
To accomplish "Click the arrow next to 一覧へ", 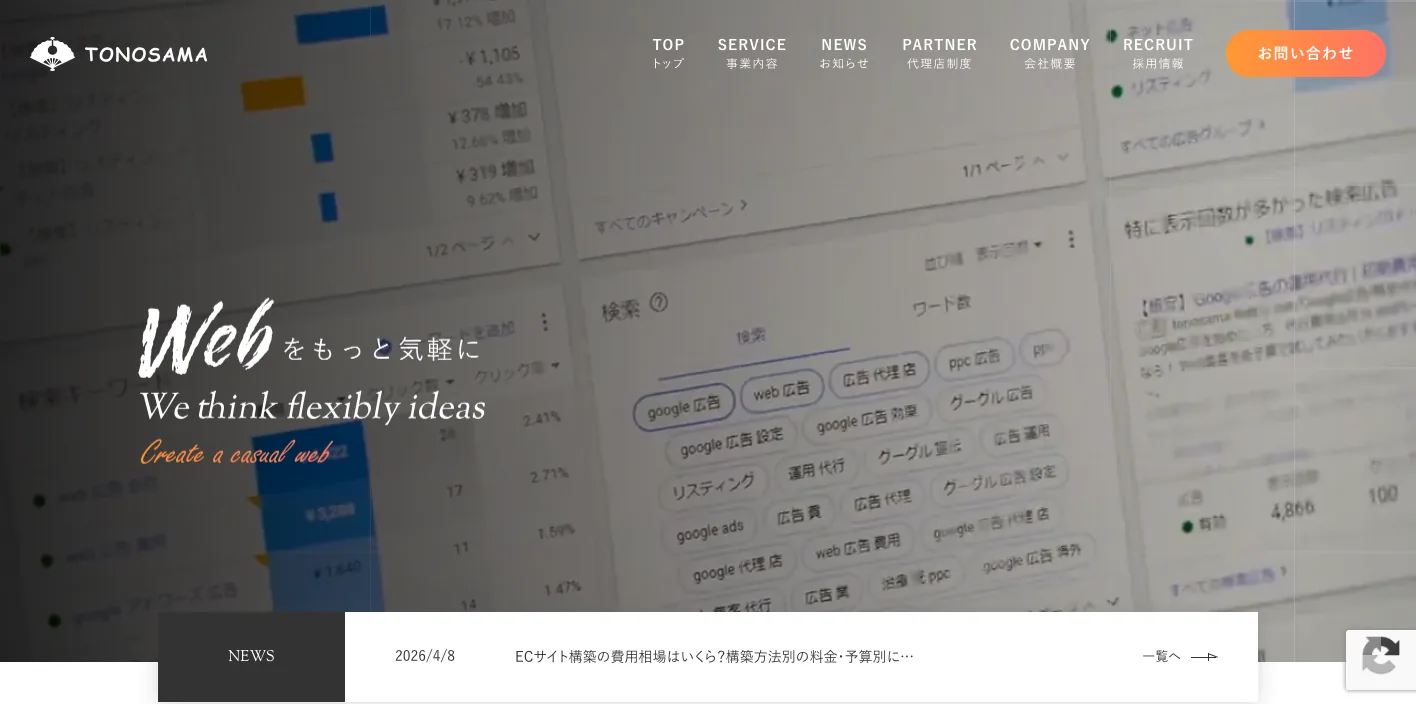I will [x=1204, y=657].
